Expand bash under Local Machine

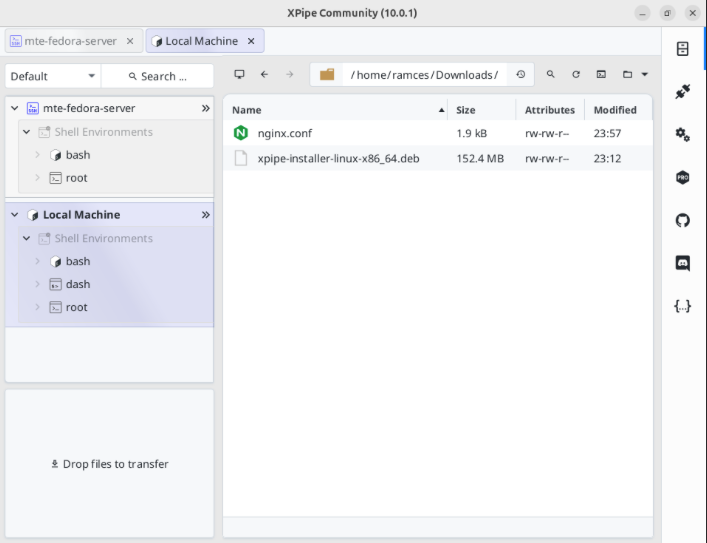coord(37,261)
